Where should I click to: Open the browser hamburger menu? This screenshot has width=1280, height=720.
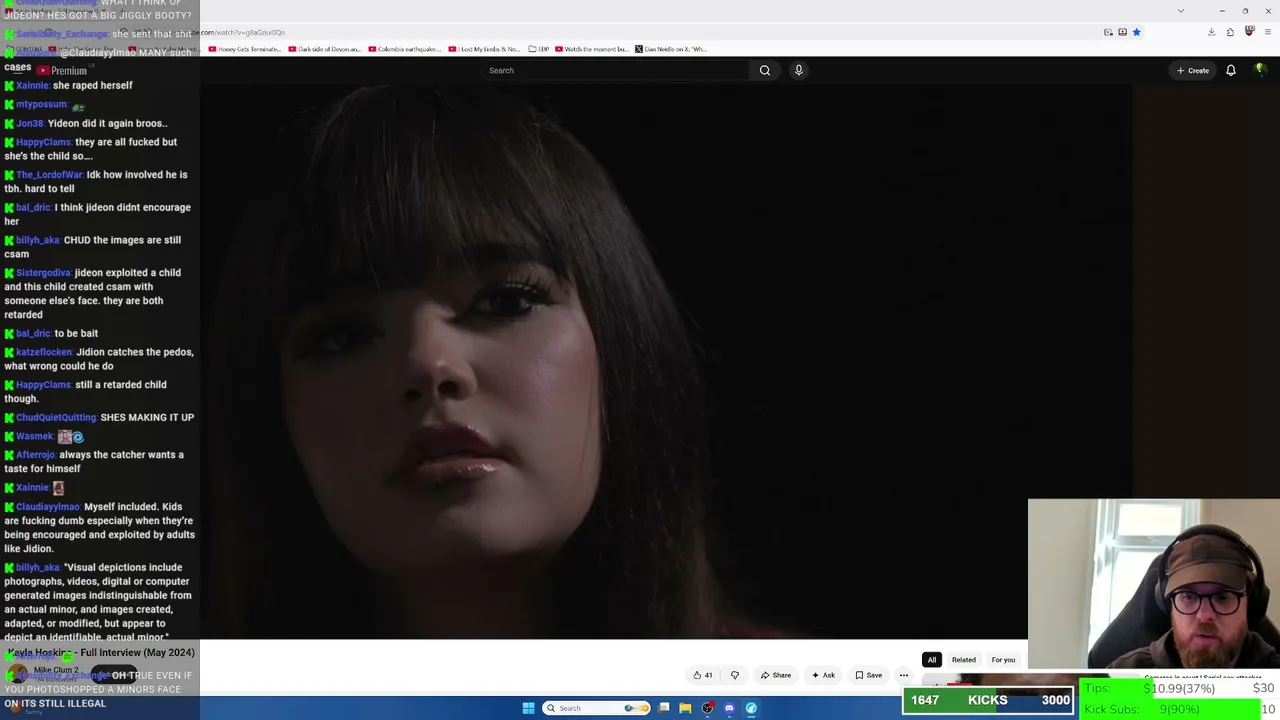point(1268,32)
